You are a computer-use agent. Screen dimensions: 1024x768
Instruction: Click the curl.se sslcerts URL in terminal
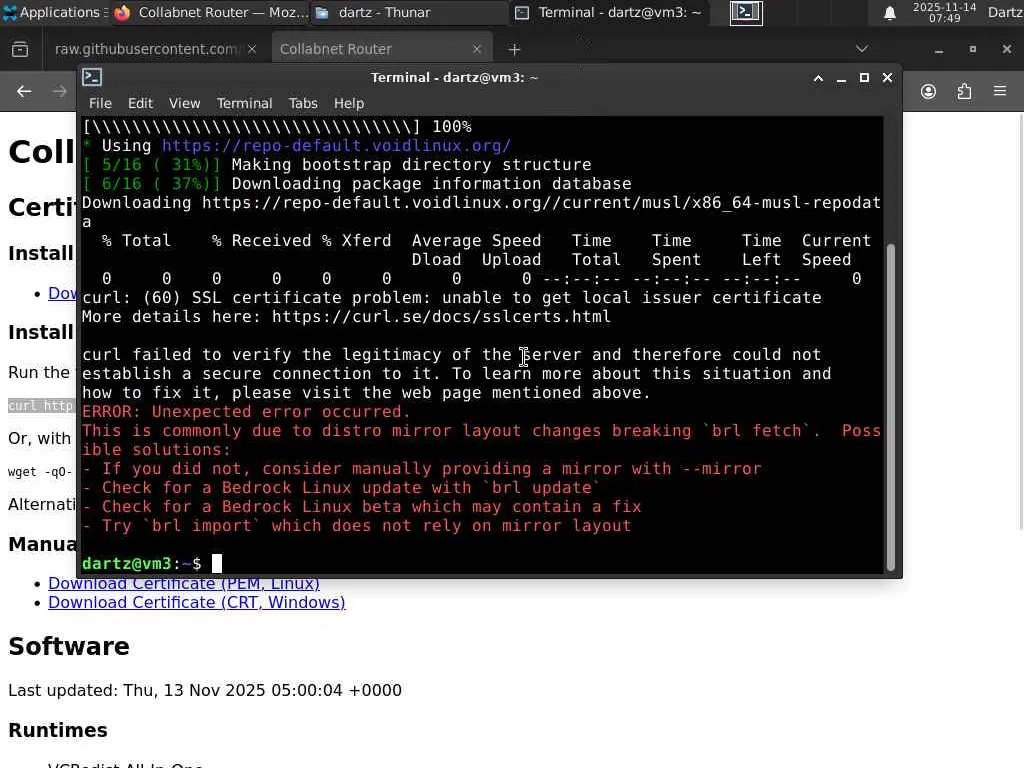[x=441, y=317]
